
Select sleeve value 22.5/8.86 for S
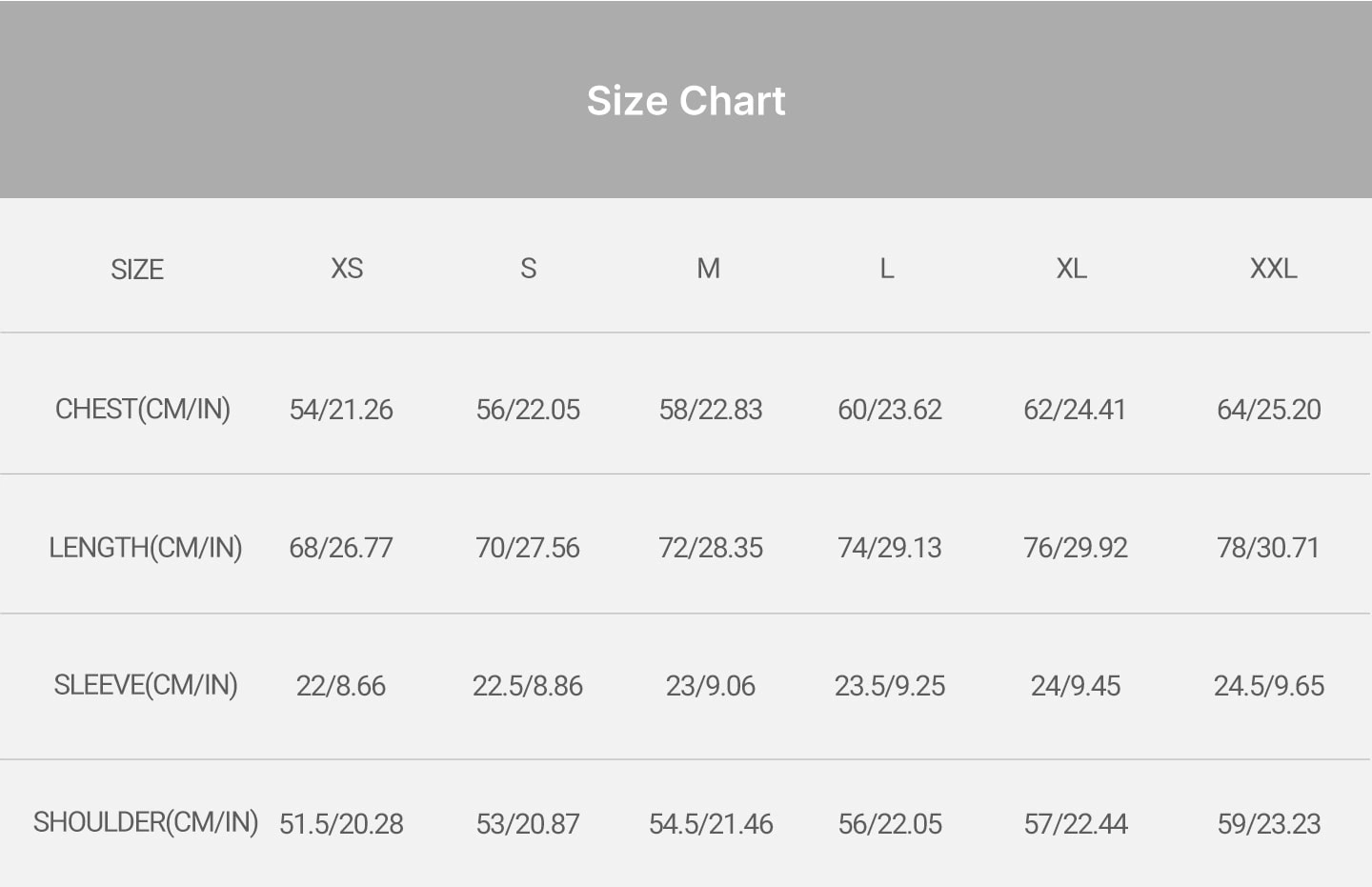528,686
